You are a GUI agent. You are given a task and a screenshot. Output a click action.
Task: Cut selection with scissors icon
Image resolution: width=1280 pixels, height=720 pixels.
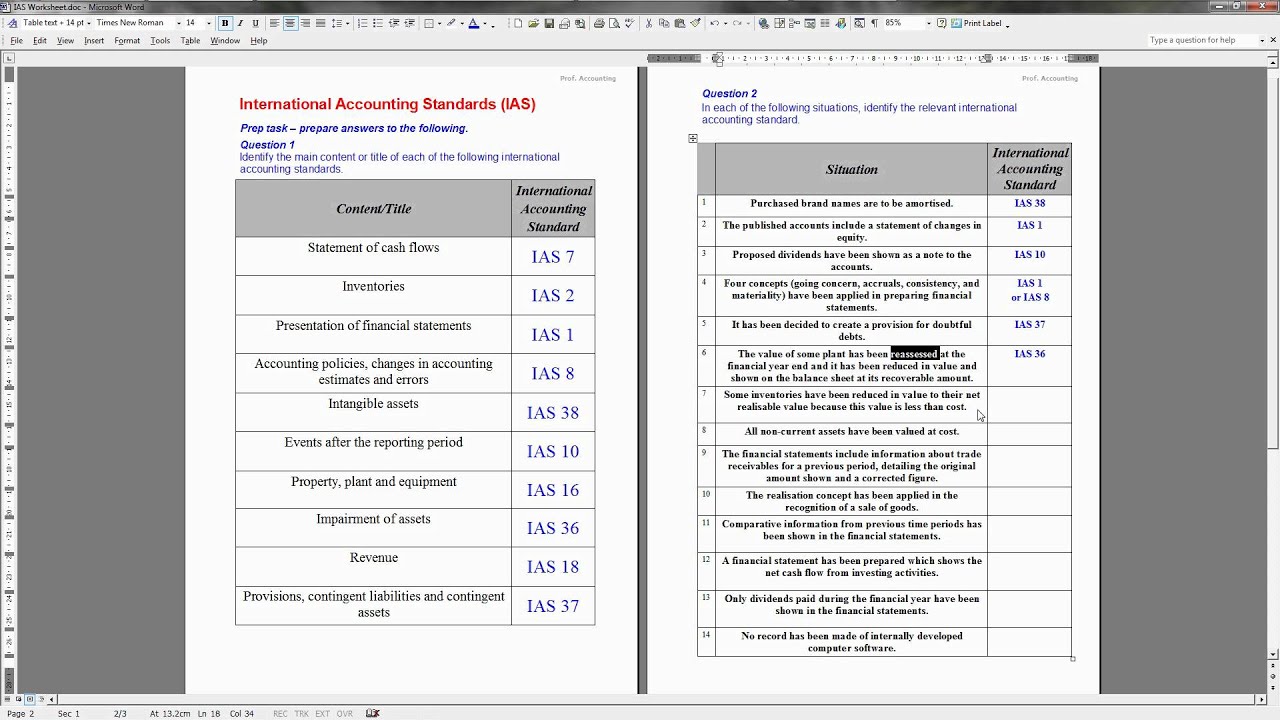coord(649,23)
